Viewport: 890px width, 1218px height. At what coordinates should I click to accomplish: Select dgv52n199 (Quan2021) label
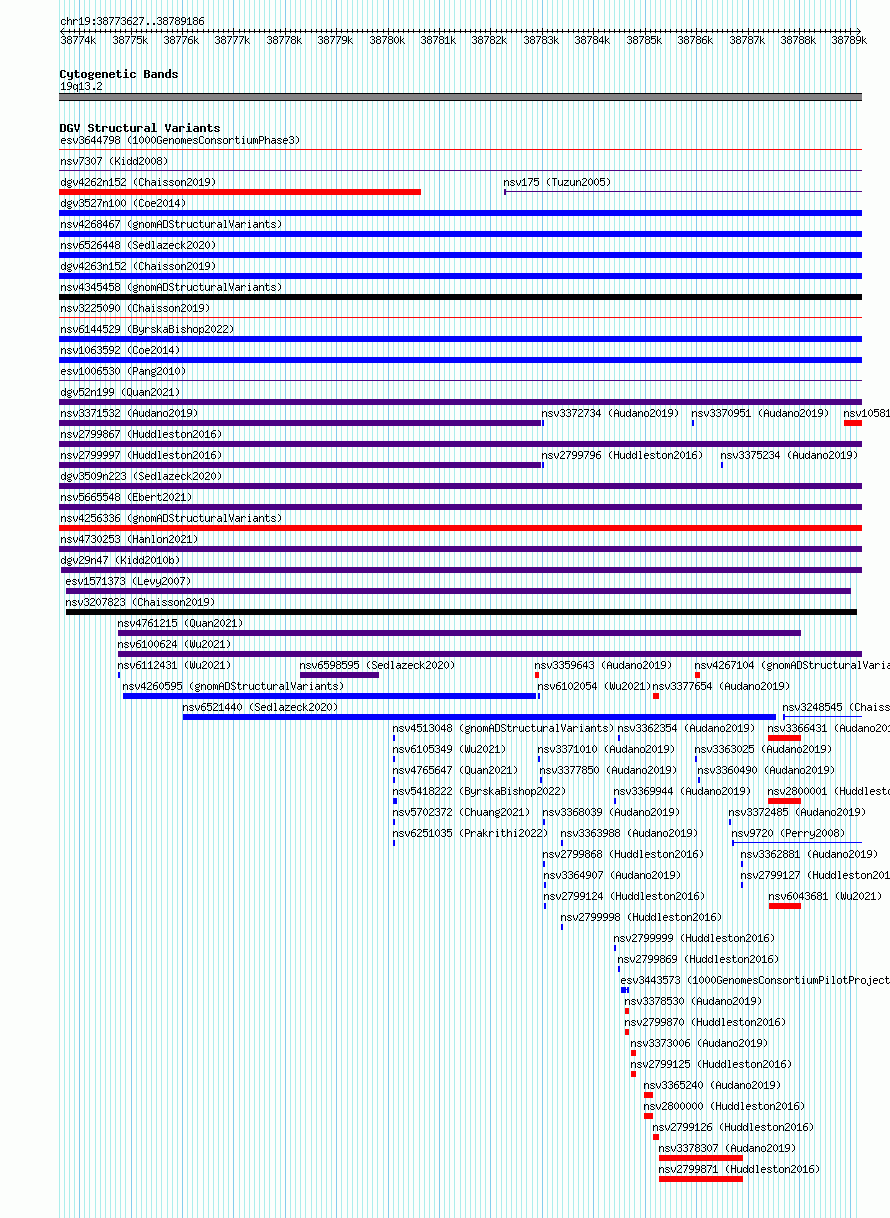click(120, 392)
